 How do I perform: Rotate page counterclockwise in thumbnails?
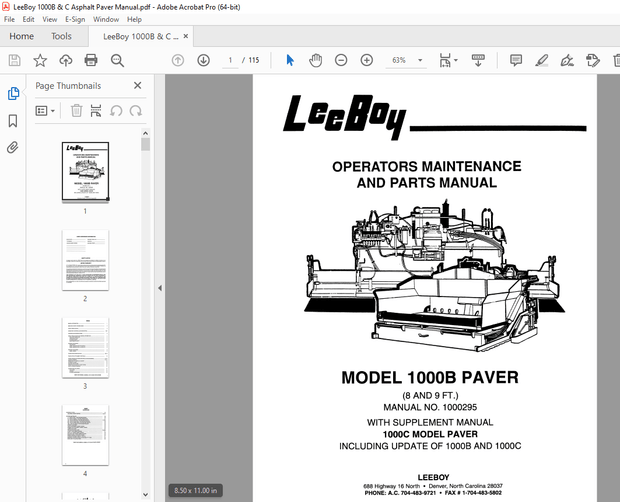[116, 111]
